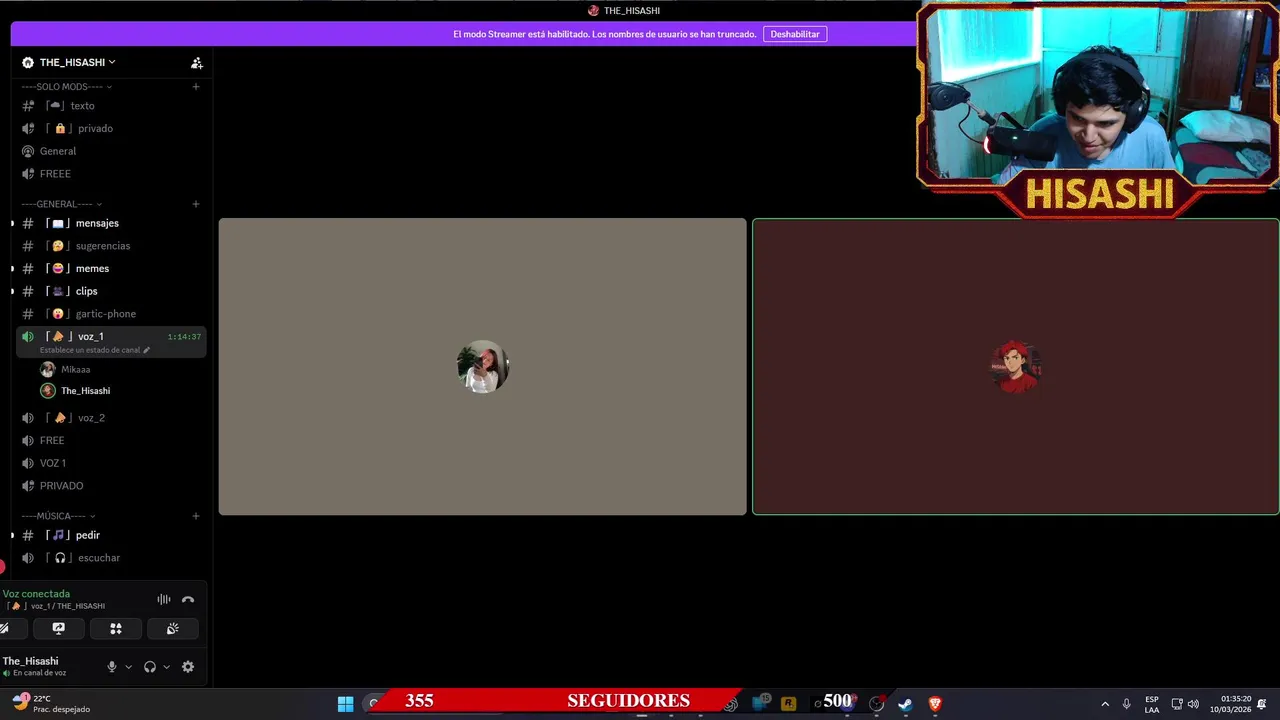Image resolution: width=1280 pixels, height=720 pixels.
Task: Open the Windows Start menu
Action: [345, 704]
